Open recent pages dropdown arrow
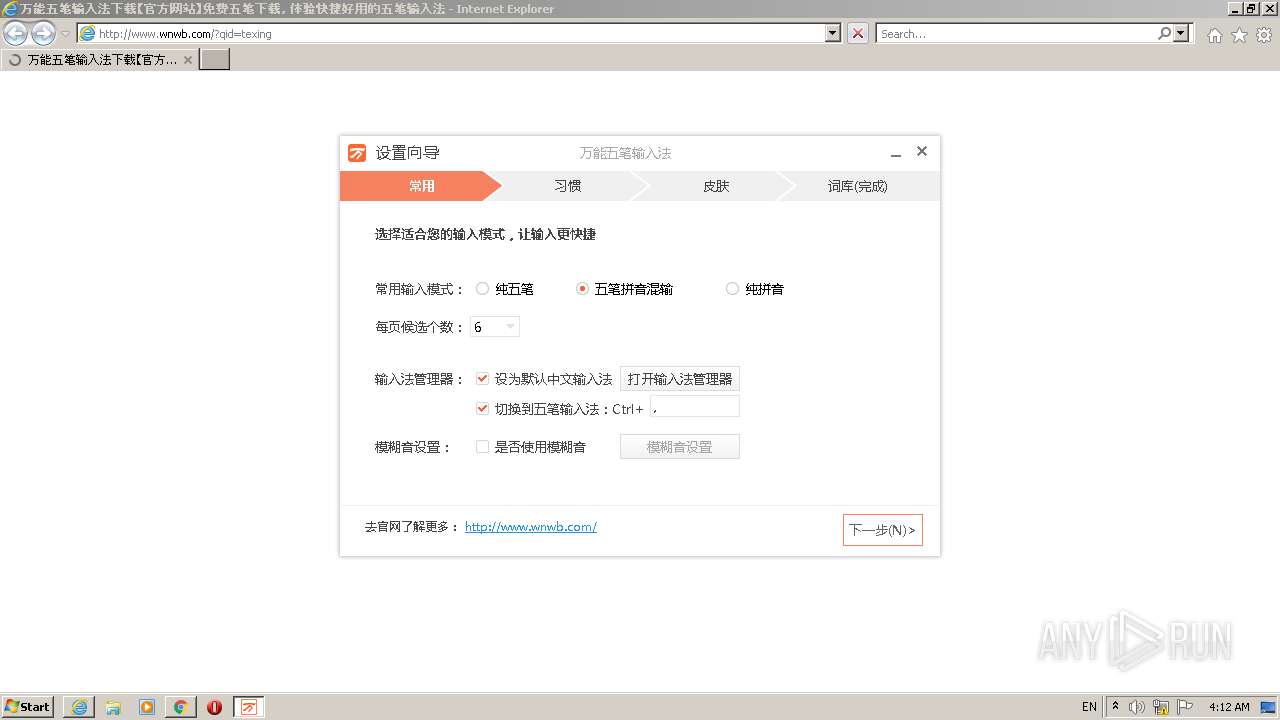The height and width of the screenshot is (720, 1280). (65, 34)
